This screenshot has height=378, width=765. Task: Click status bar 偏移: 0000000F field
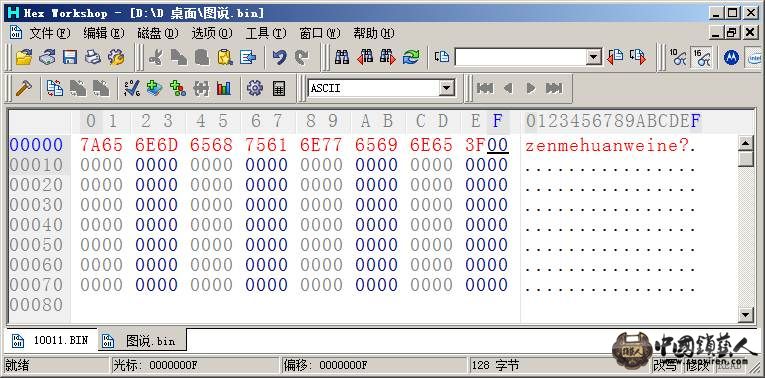coord(375,365)
